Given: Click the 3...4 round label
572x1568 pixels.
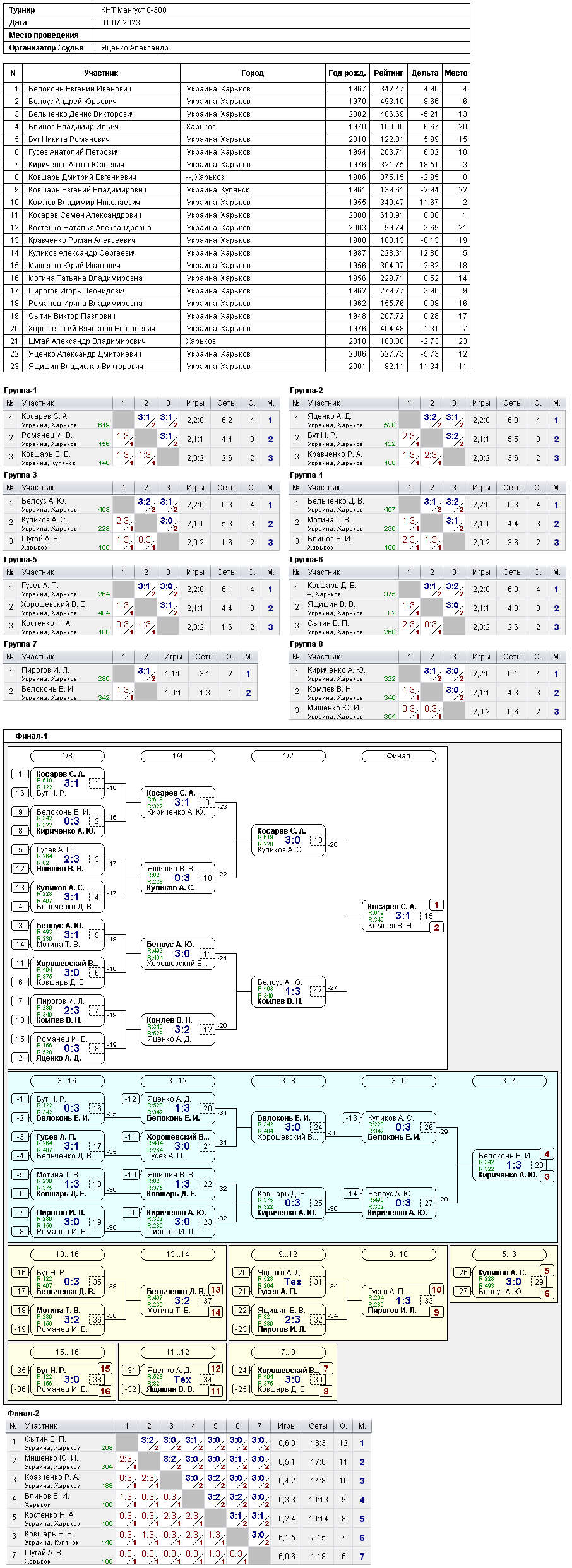Looking at the screenshot, I should 509,1081.
